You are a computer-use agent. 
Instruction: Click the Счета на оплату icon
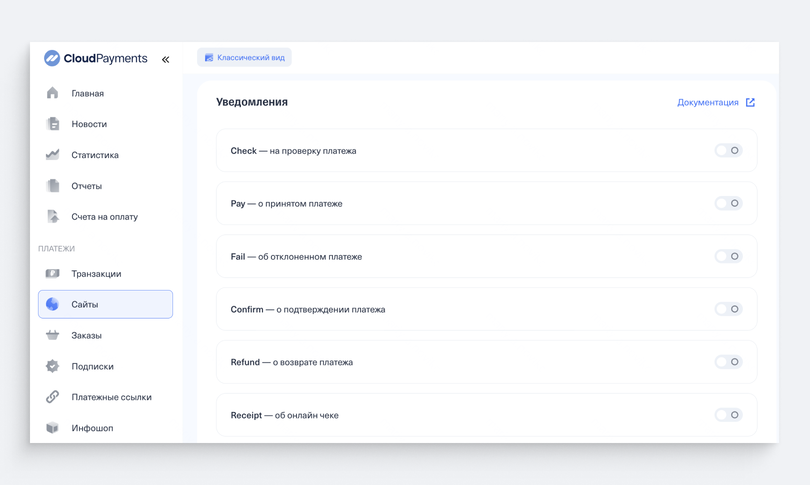[53, 216]
